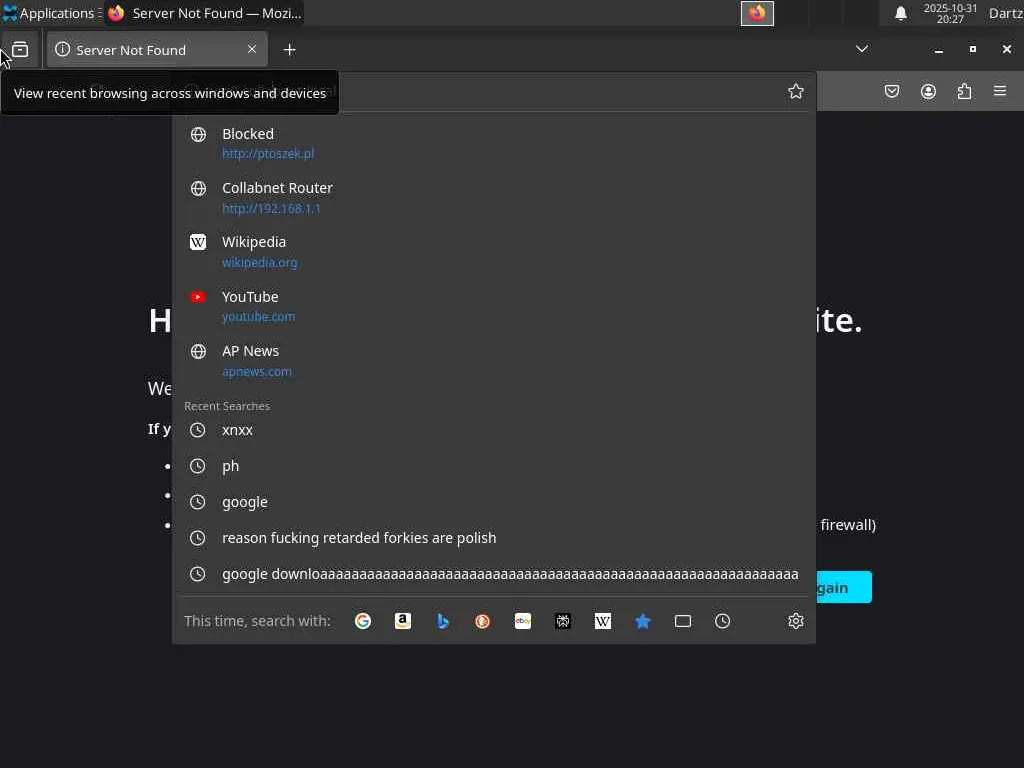Select the recent search ending 'are polish'

click(494, 537)
